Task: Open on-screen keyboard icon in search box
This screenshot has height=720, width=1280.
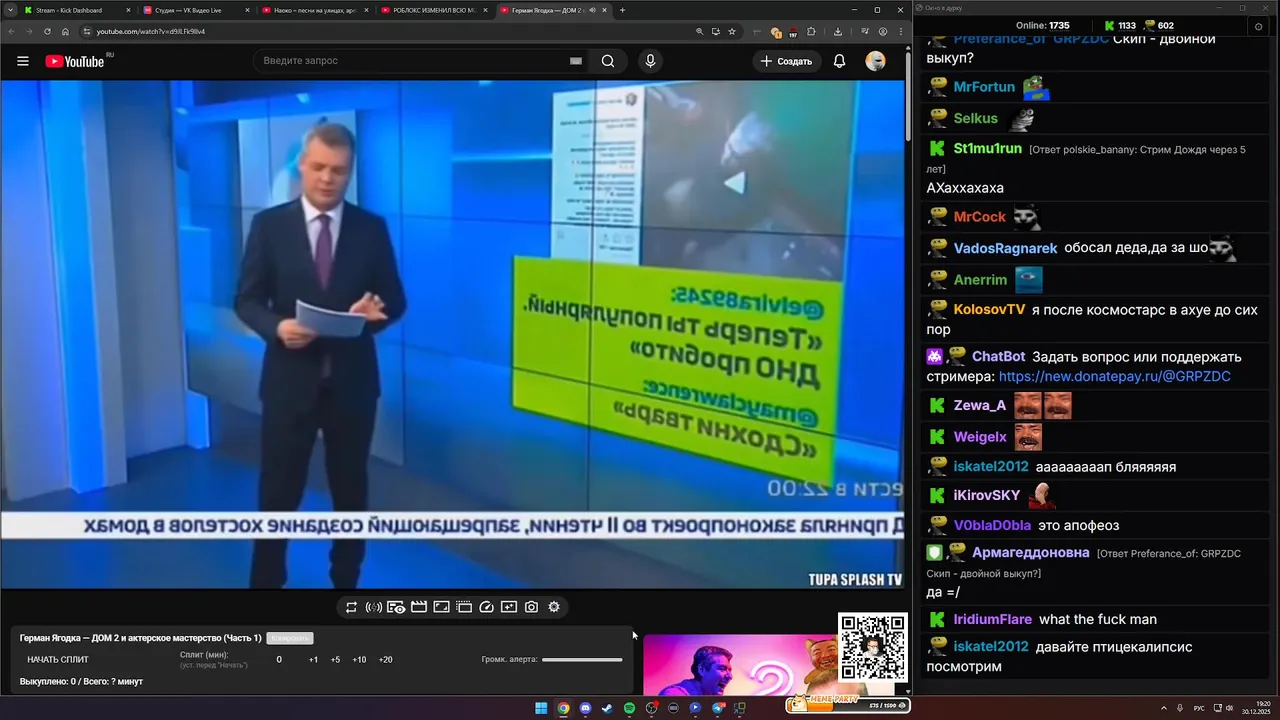Action: point(576,61)
